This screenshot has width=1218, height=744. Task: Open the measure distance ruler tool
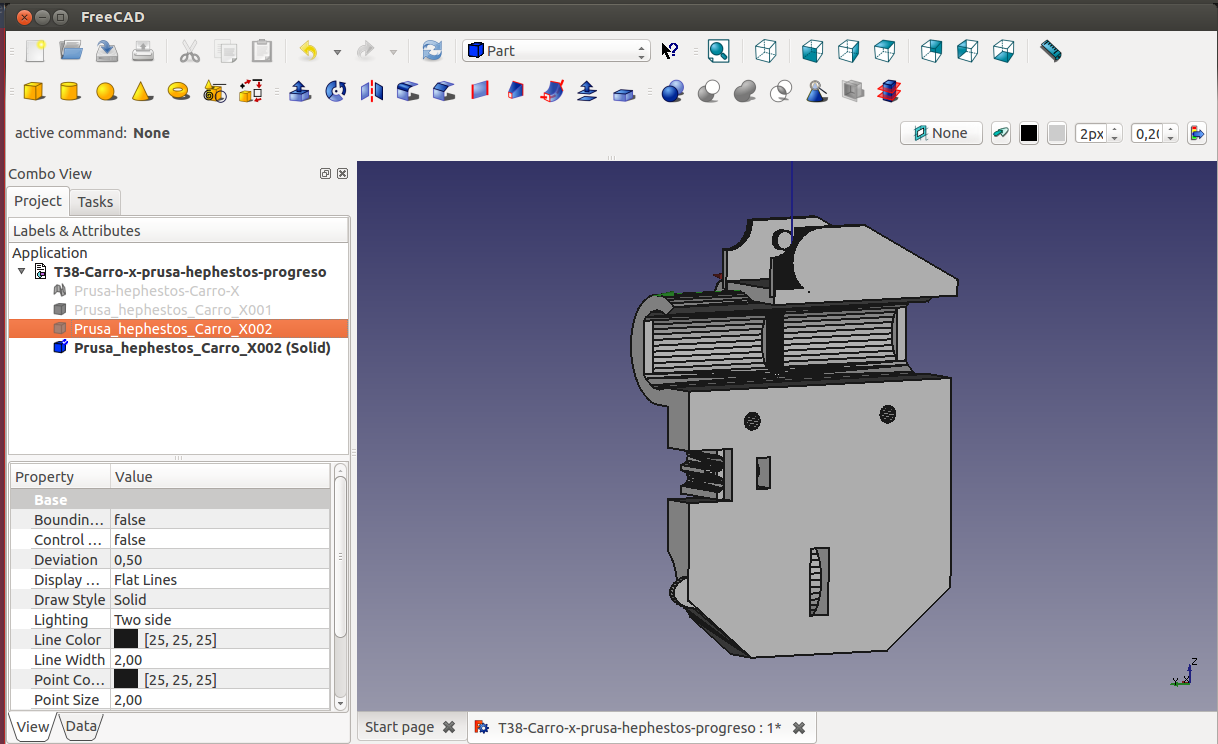[x=1050, y=51]
